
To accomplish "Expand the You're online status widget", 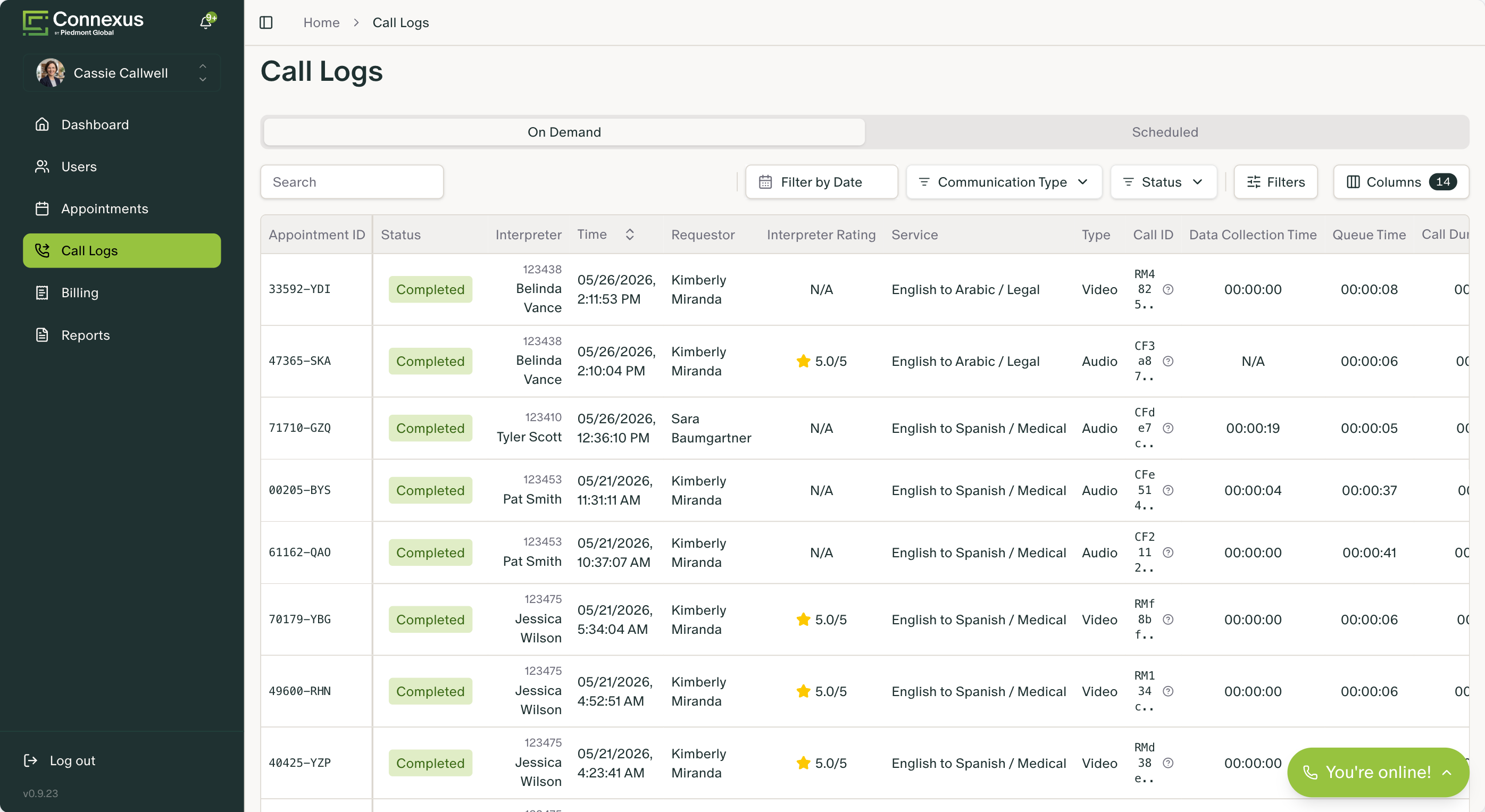I will [x=1378, y=772].
